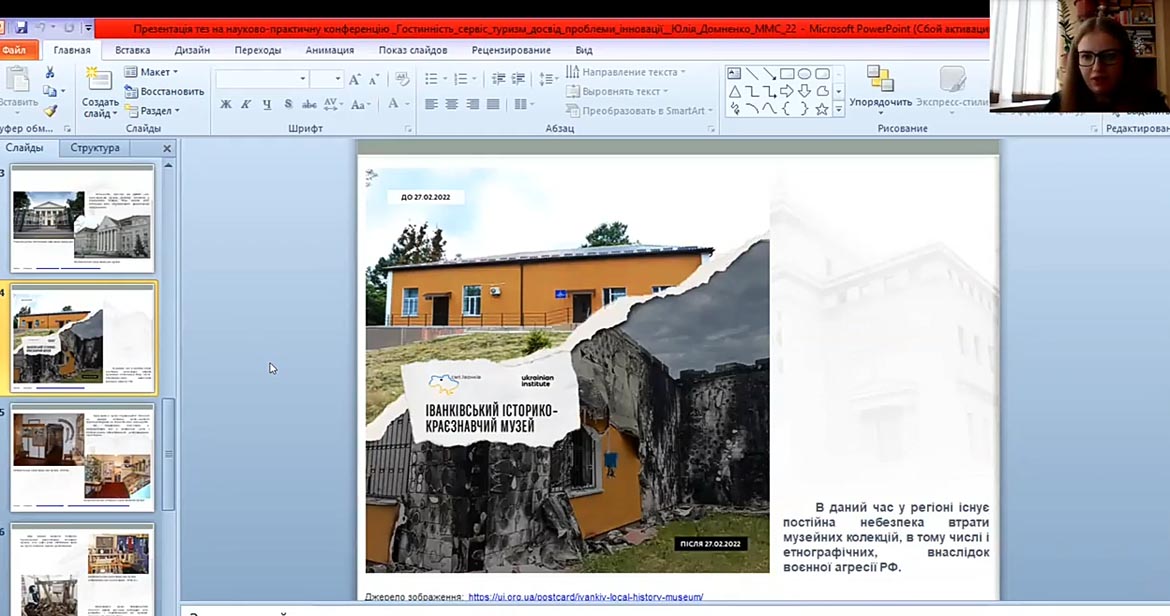Click the Format Painter brush icon
Screen dimensions: 1170x616
click(x=49, y=111)
